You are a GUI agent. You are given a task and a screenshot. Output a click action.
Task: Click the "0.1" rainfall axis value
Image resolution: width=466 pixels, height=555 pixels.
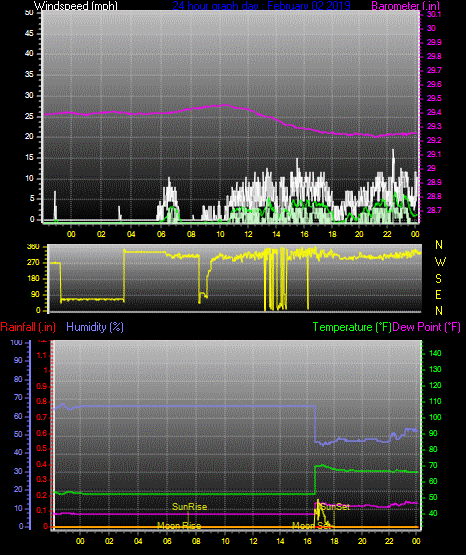pos(42,510)
